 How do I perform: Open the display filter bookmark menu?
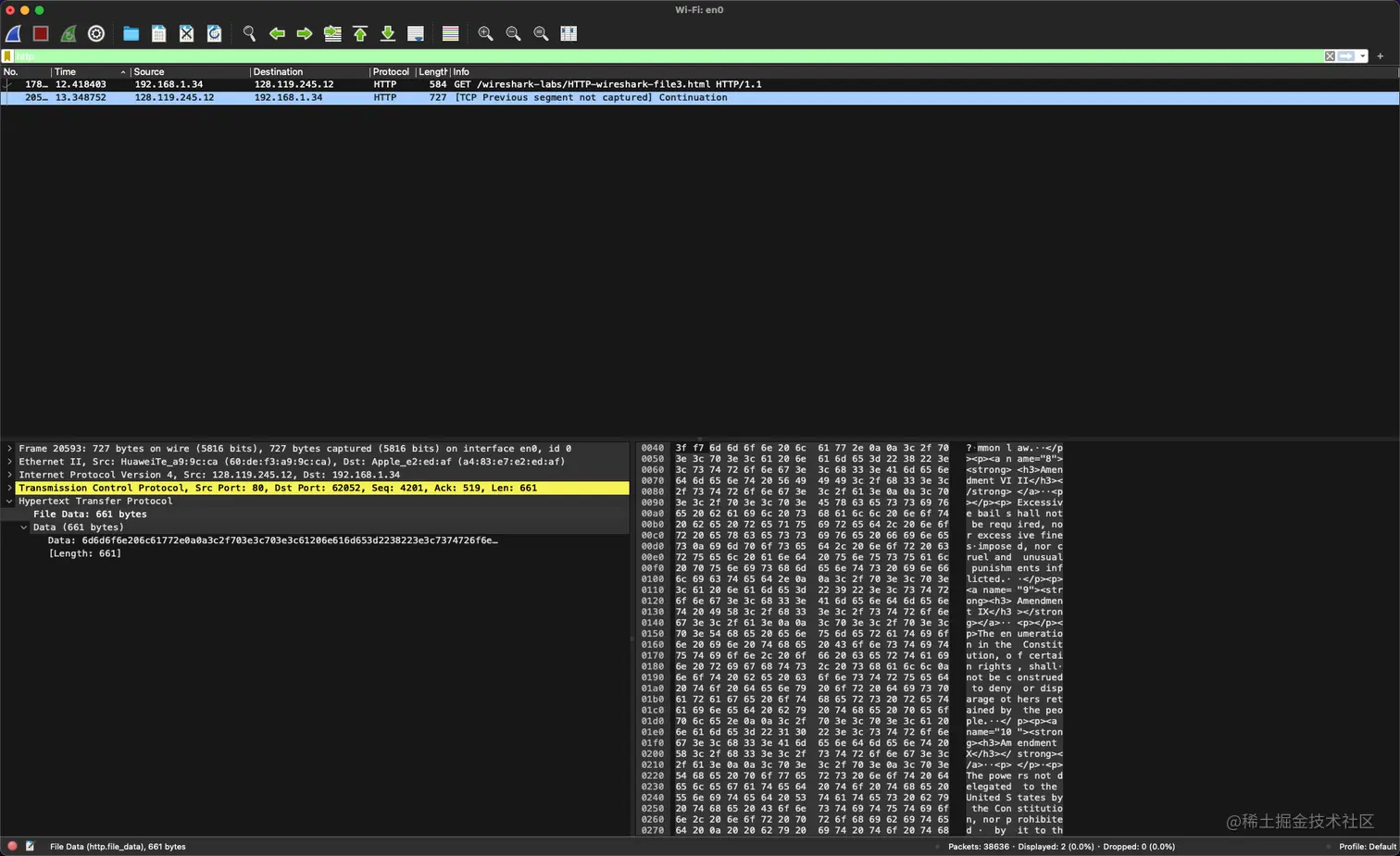coord(7,56)
